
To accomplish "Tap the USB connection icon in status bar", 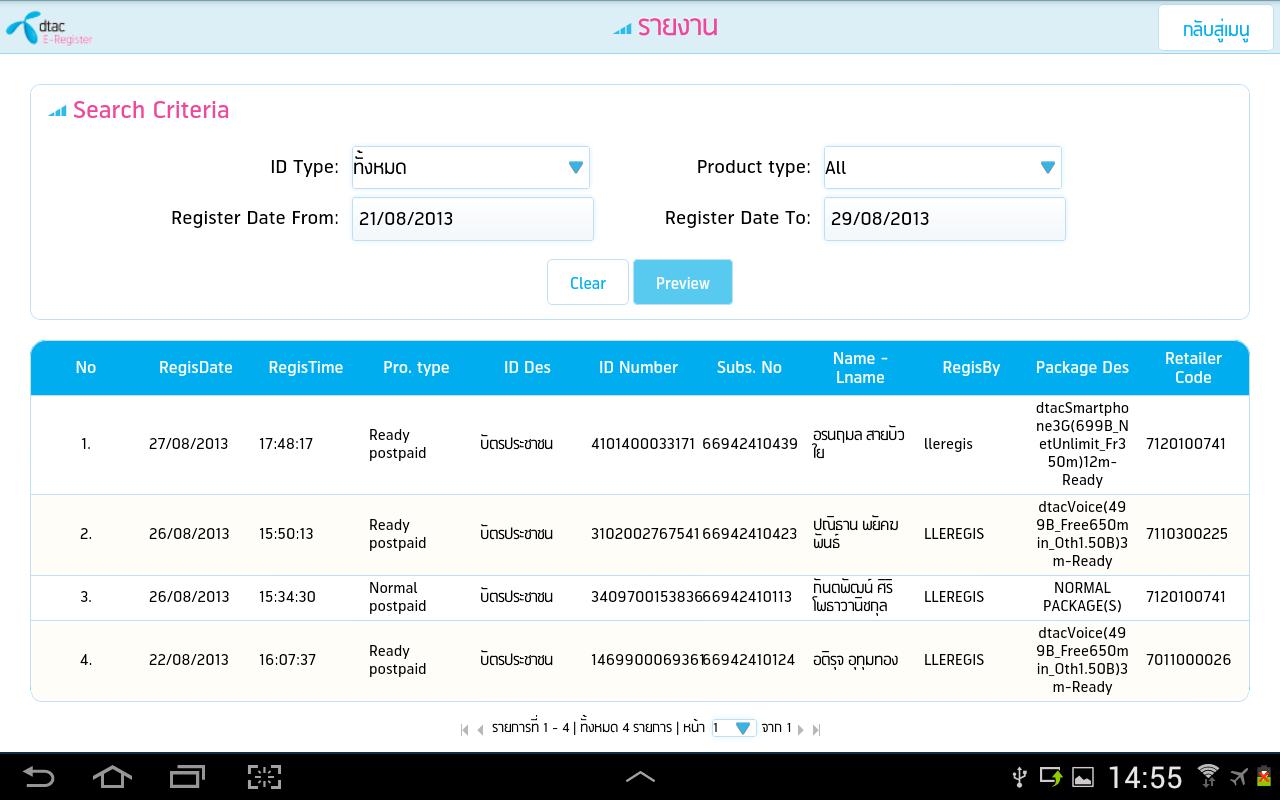I will (1018, 777).
